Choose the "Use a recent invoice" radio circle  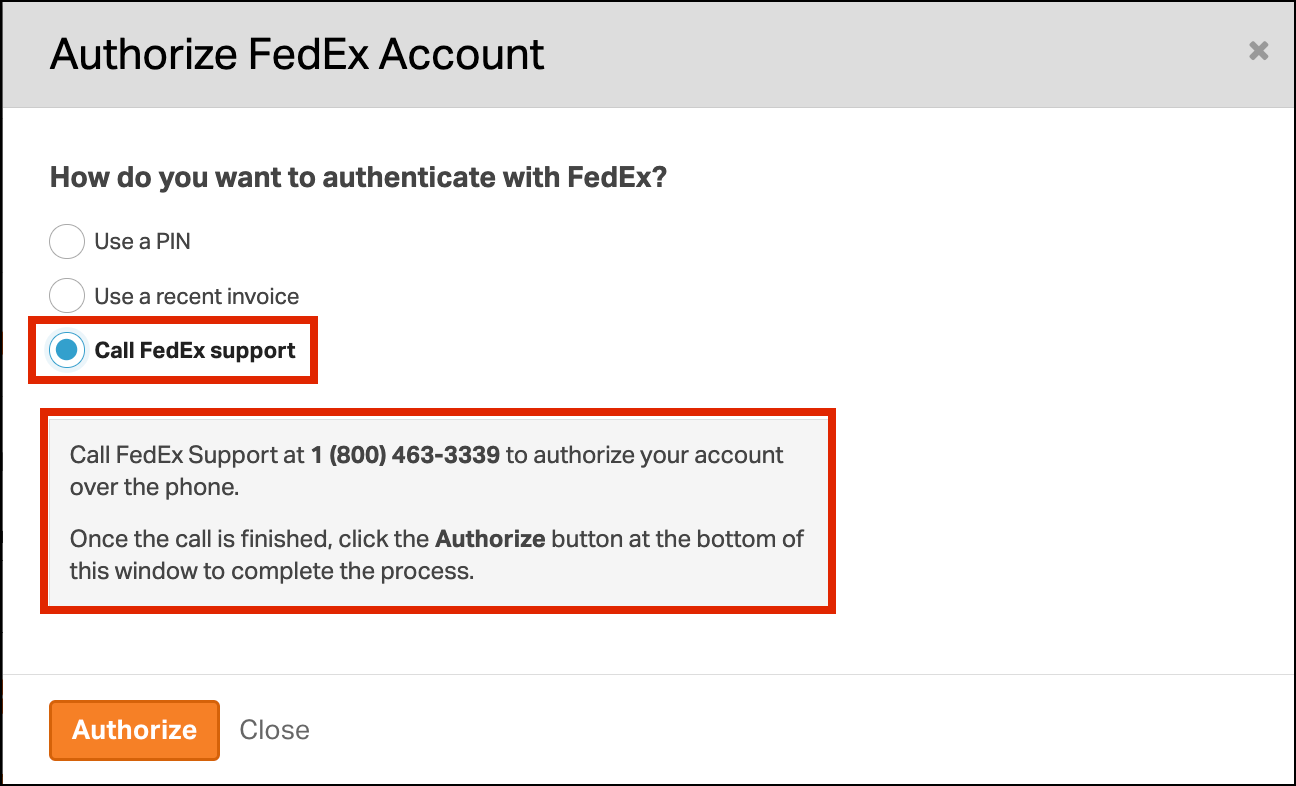(x=66, y=296)
